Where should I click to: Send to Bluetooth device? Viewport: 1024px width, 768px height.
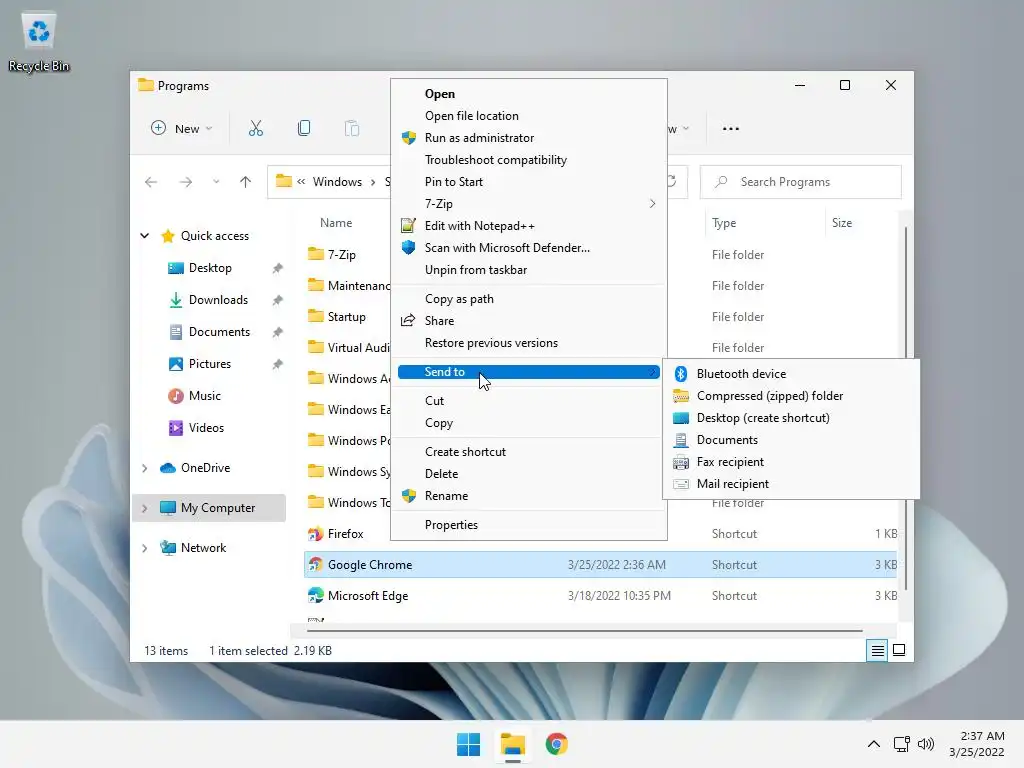[791, 374]
